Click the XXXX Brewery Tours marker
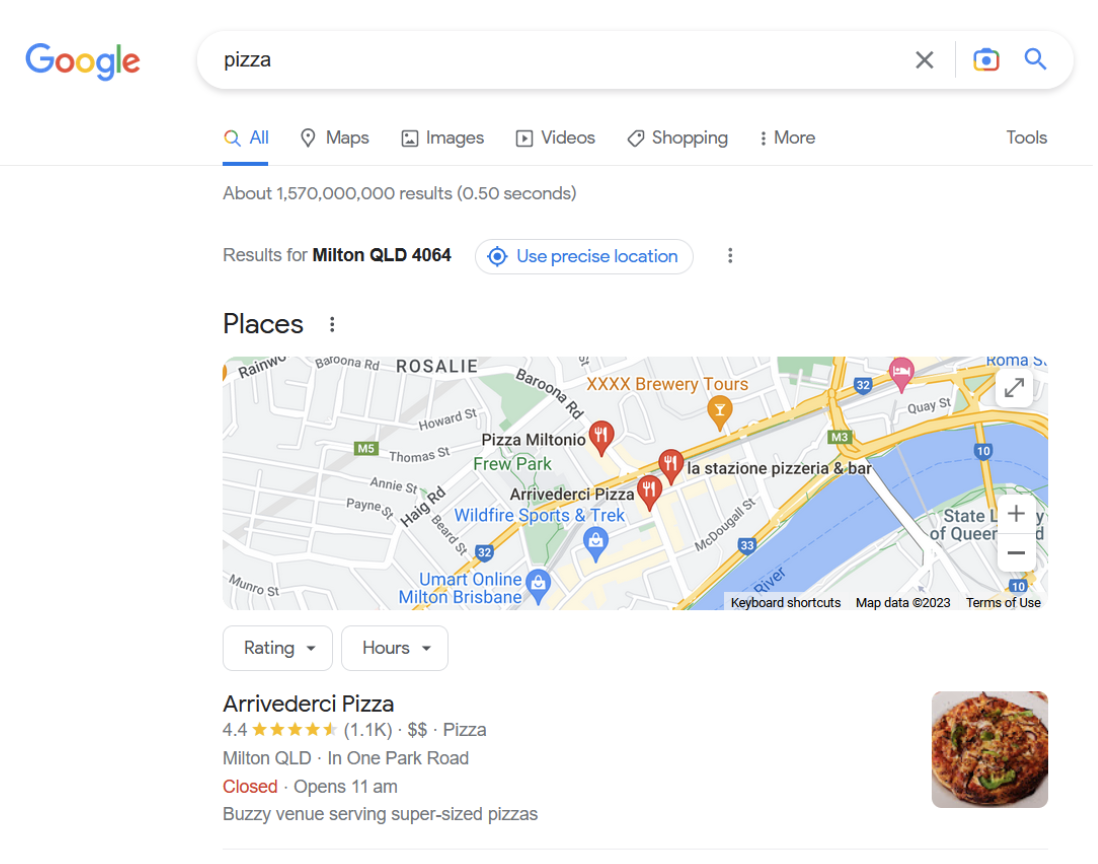This screenshot has height=864, width=1098. point(718,409)
